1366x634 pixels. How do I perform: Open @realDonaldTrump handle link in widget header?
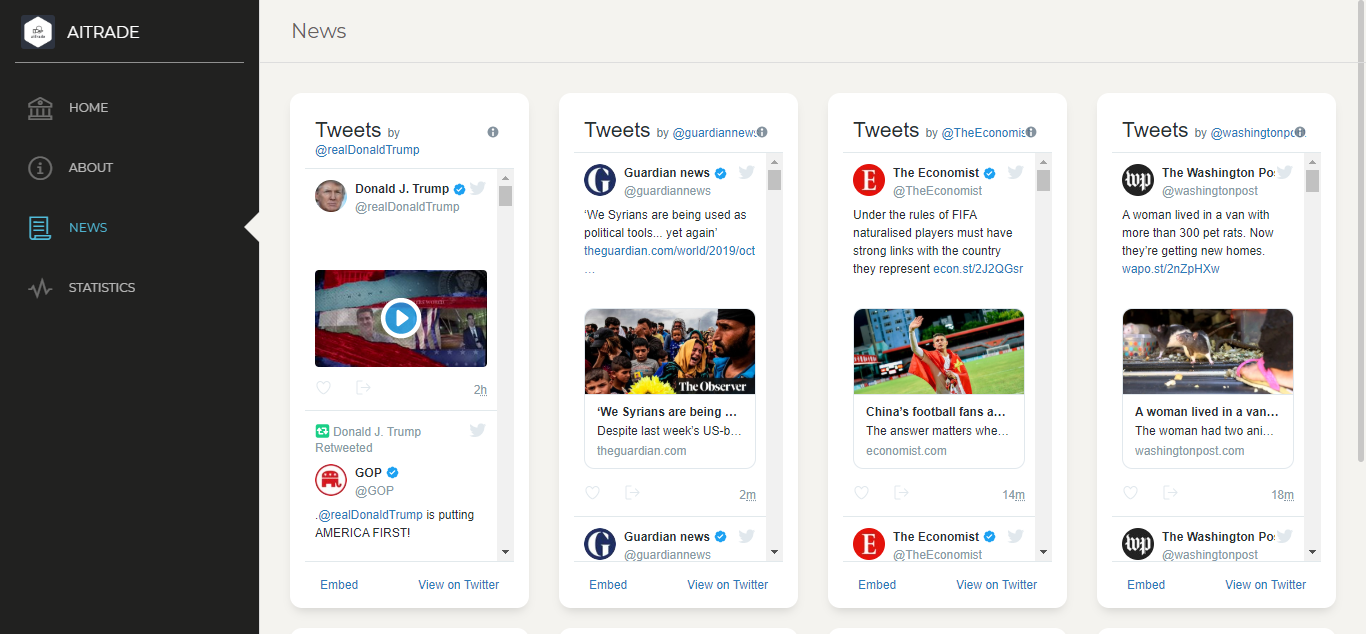click(x=367, y=150)
